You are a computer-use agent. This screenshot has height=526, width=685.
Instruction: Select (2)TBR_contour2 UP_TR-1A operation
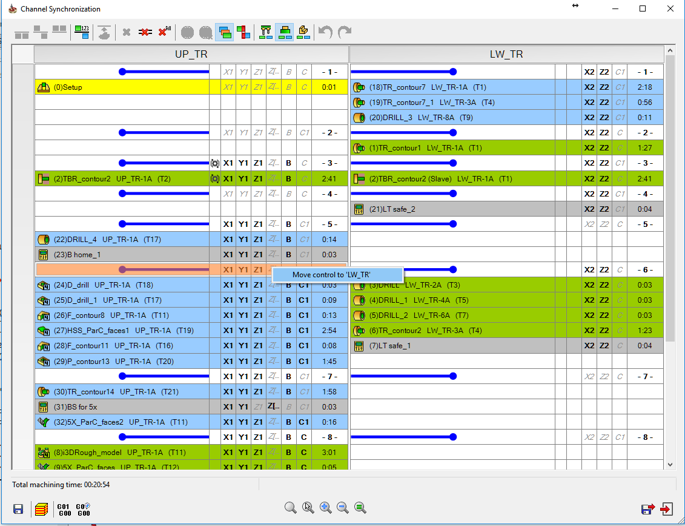(x=191, y=179)
